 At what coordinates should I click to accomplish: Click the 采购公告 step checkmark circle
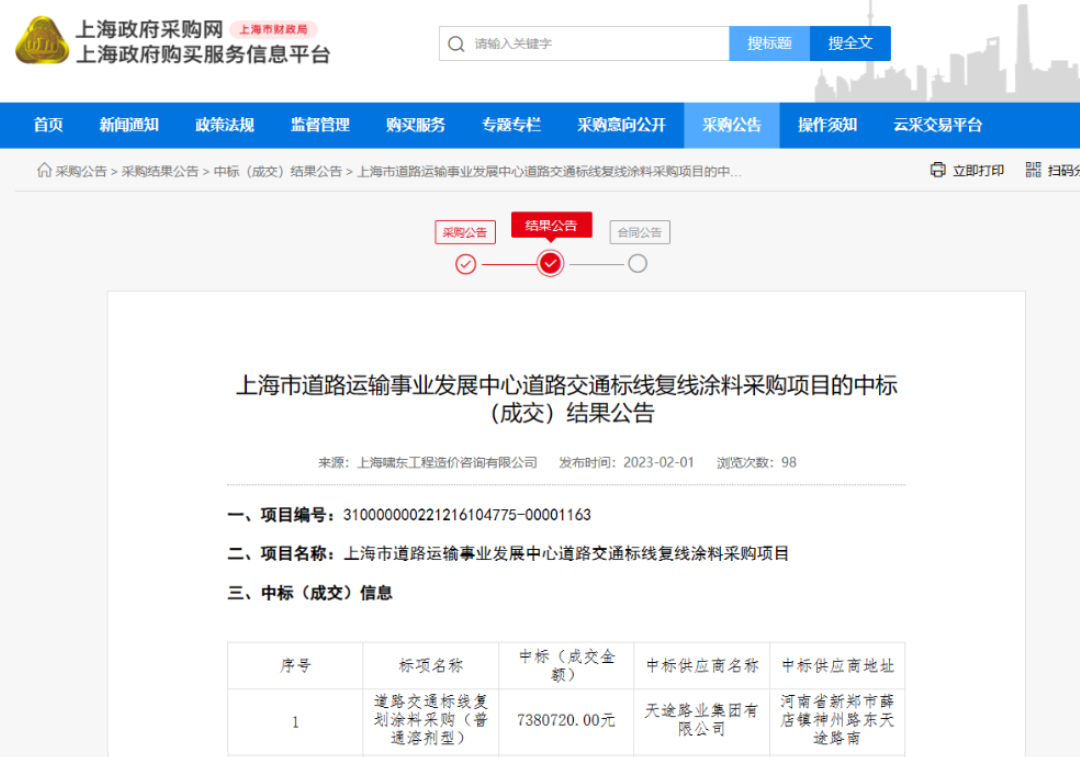pyautogui.click(x=465, y=264)
